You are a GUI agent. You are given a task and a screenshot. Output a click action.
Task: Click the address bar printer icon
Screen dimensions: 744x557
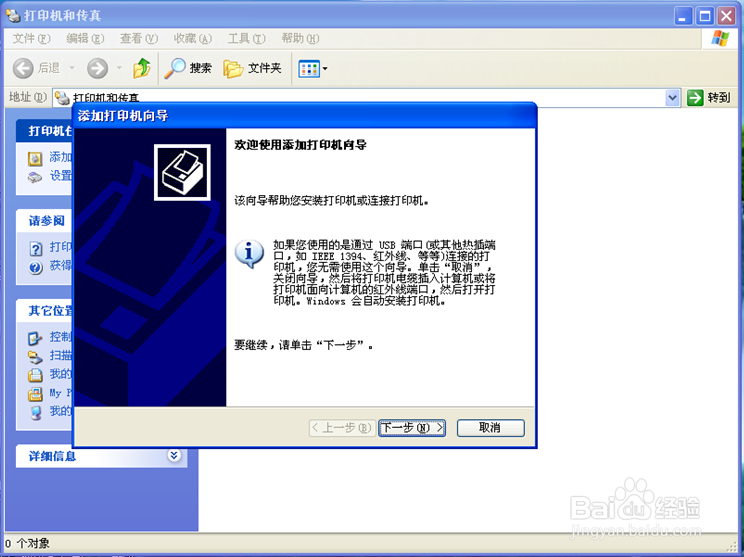tap(62, 98)
